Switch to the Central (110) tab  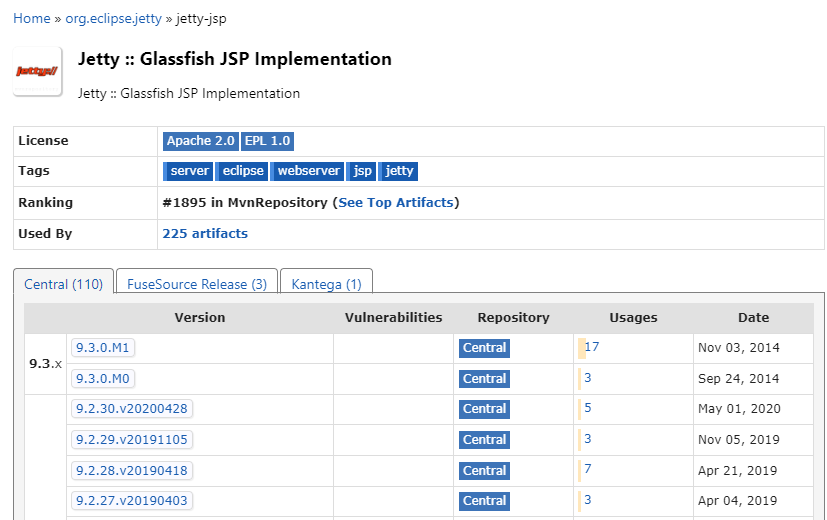63,284
